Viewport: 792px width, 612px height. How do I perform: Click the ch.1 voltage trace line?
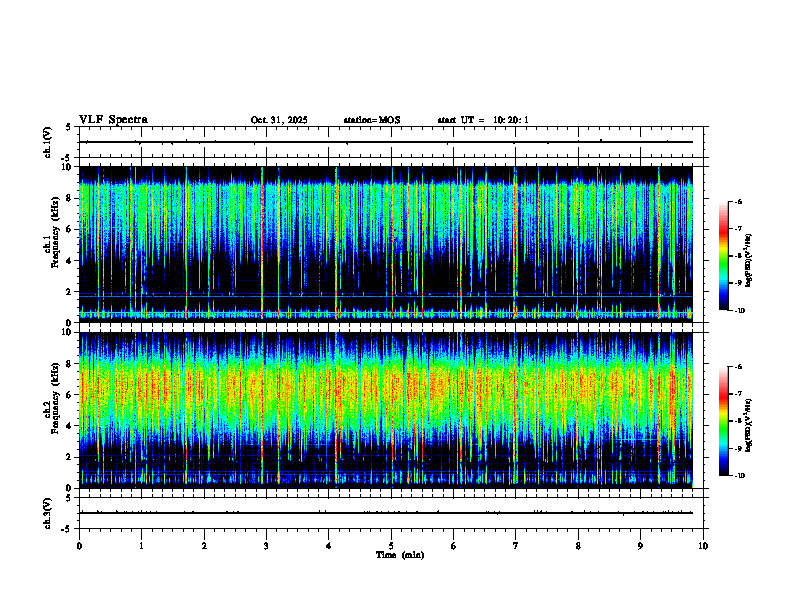(x=386, y=142)
